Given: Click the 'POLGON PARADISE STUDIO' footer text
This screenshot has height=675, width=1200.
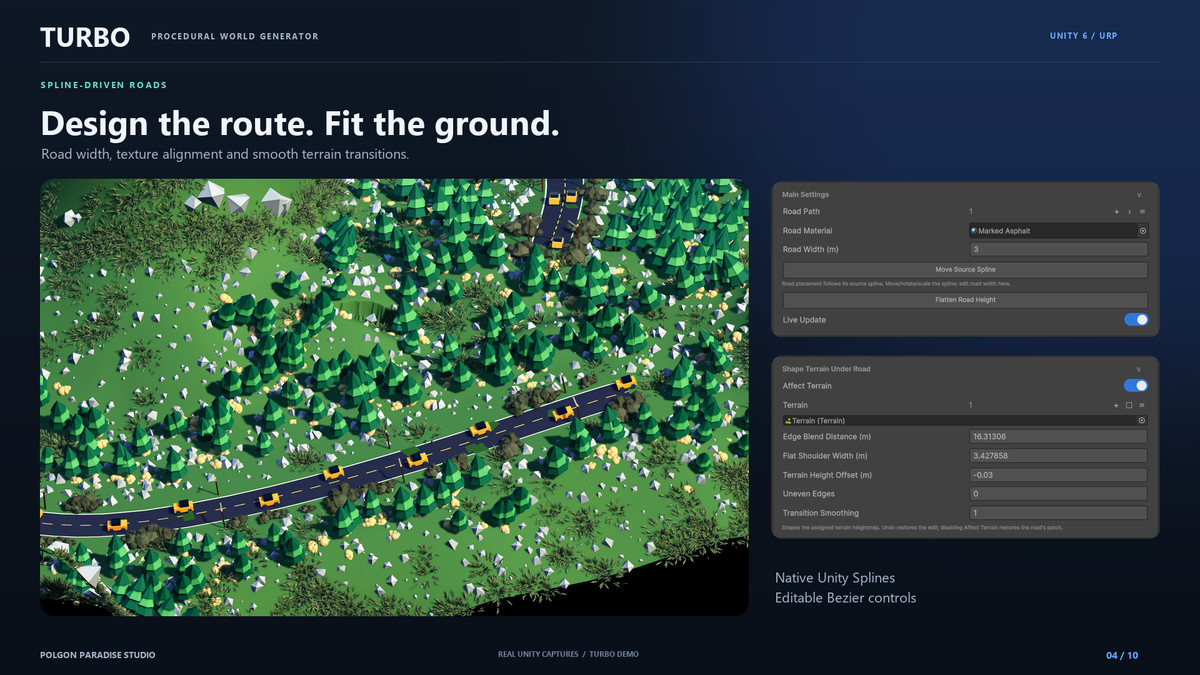Looking at the screenshot, I should tap(98, 655).
